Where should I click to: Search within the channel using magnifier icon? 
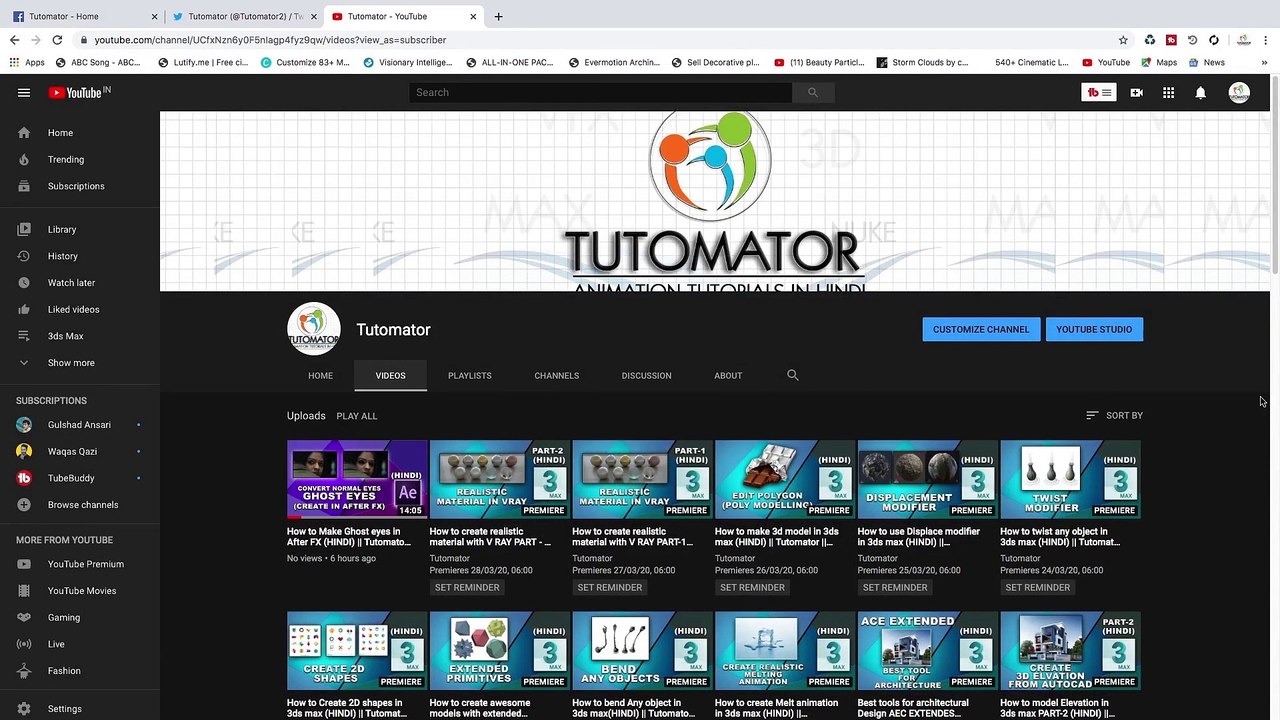[793, 375]
